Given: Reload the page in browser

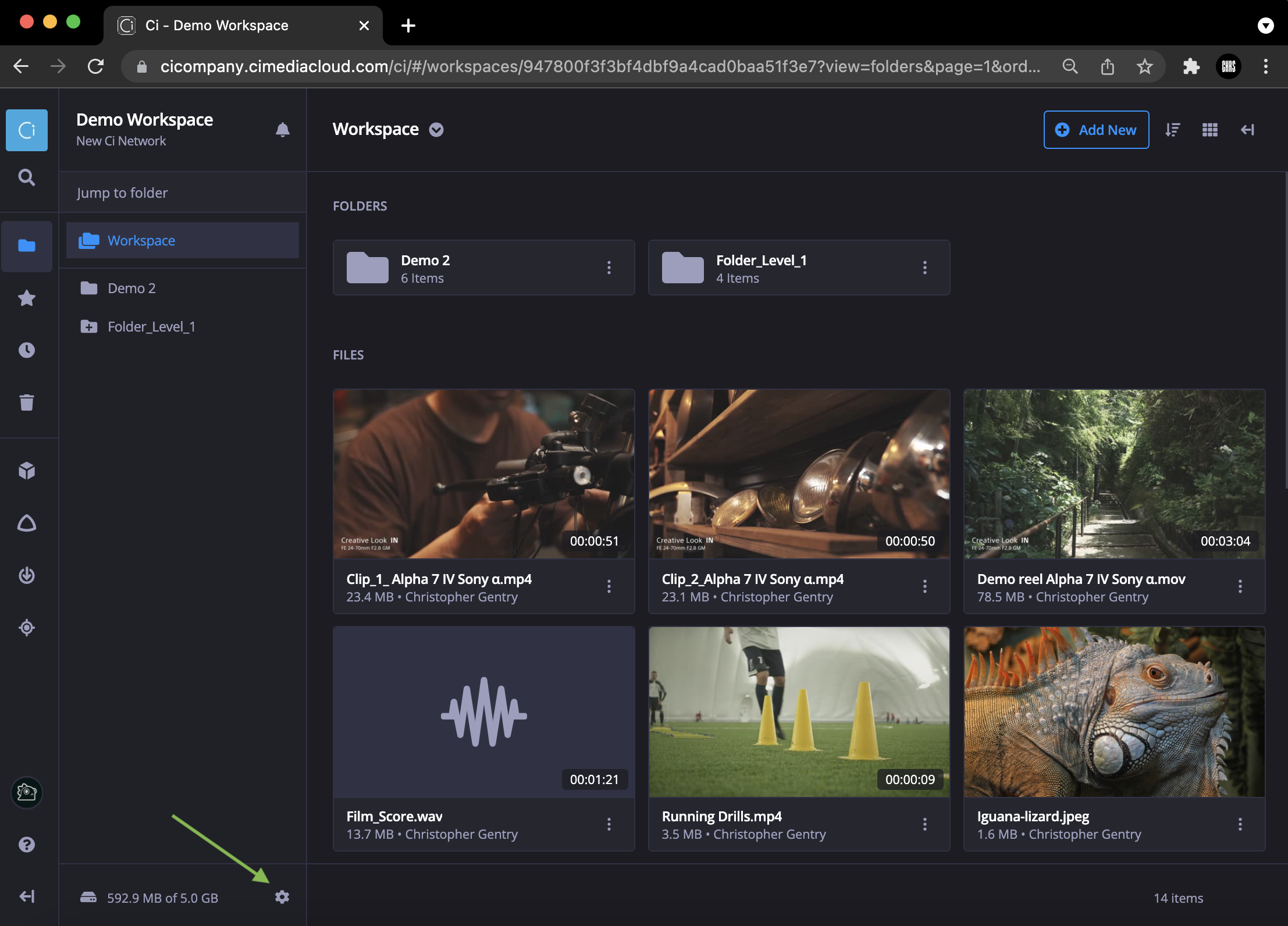Looking at the screenshot, I should coord(95,66).
